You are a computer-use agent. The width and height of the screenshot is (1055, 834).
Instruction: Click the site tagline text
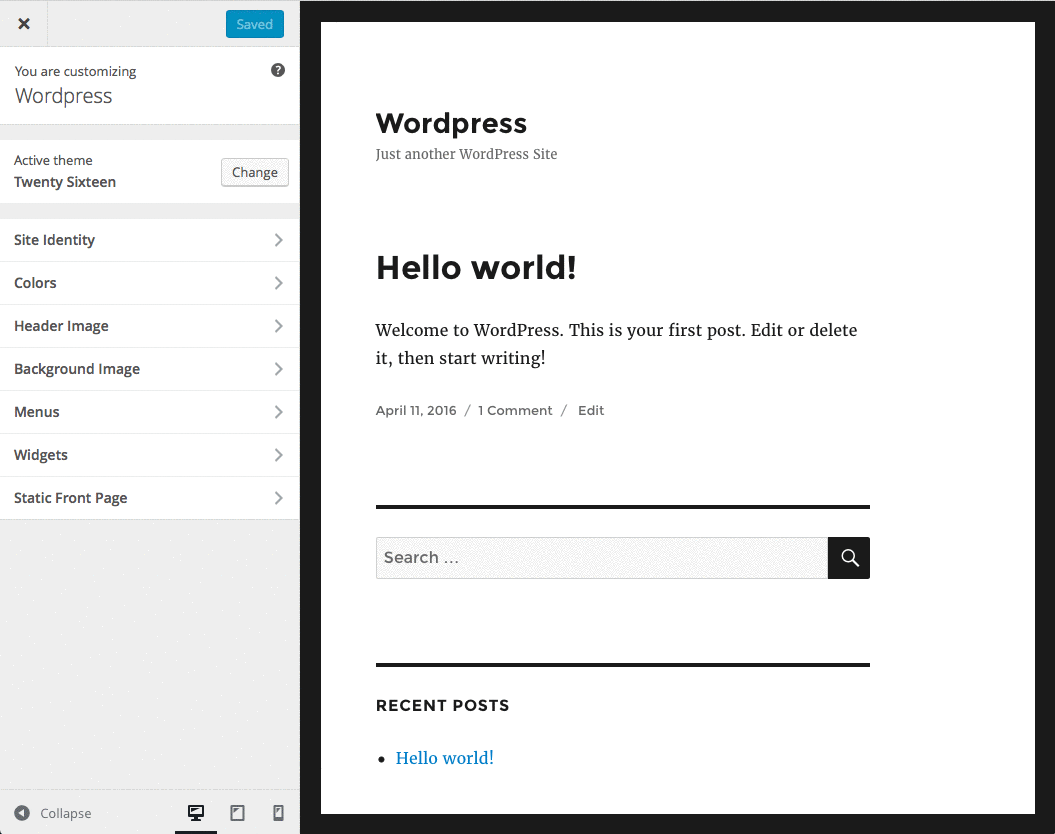click(x=466, y=154)
